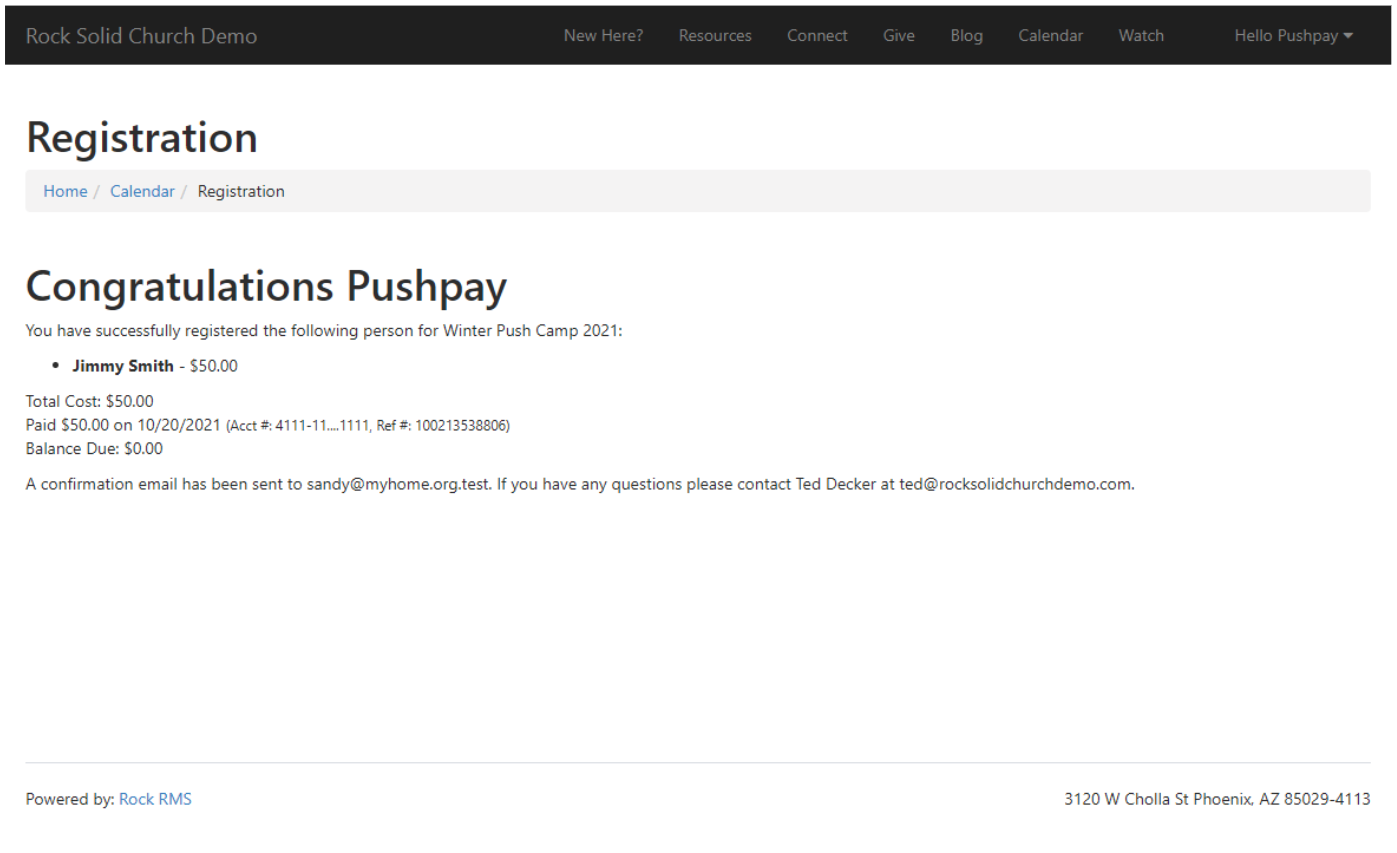Open the New Here? menu item
This screenshot has height=853, width=1397.
603,36
